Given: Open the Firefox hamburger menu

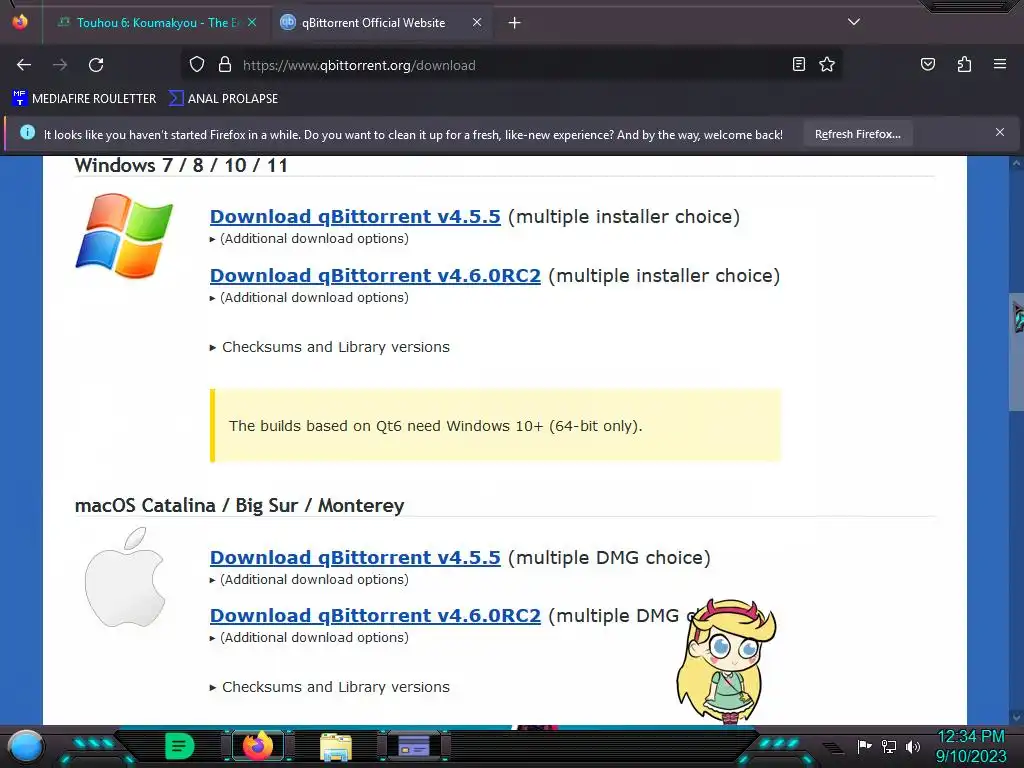Looking at the screenshot, I should pos(1000,64).
